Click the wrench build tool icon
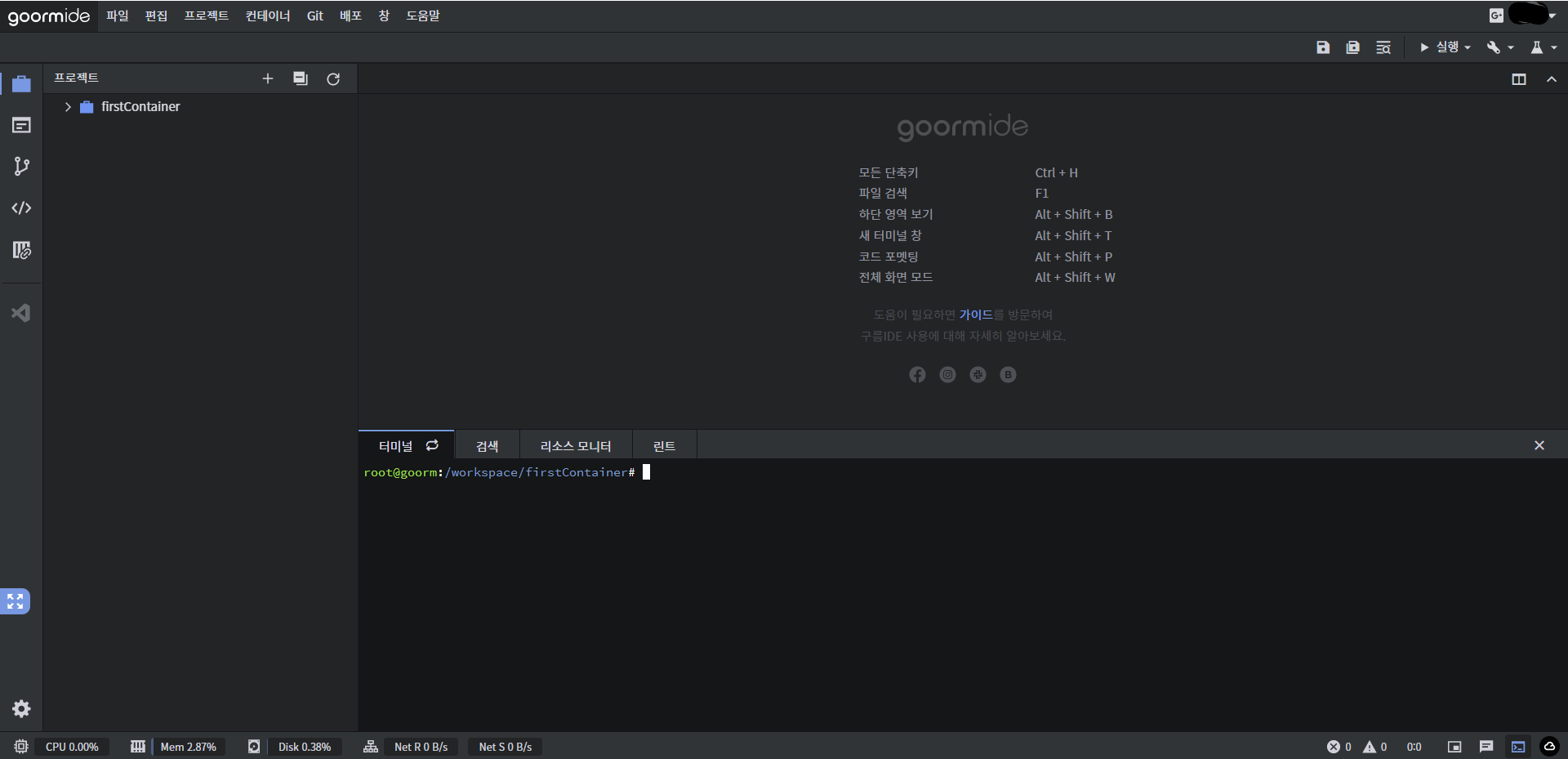1568x759 pixels. (1494, 47)
